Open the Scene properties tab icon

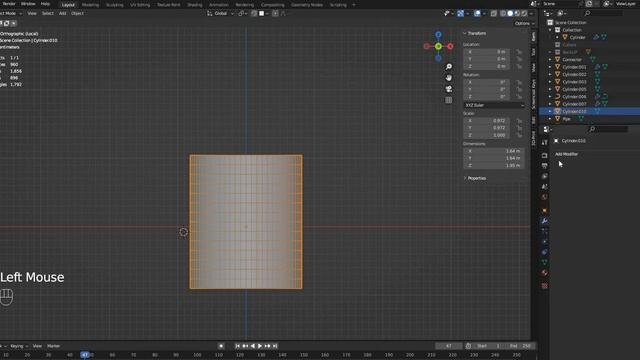pos(544,187)
